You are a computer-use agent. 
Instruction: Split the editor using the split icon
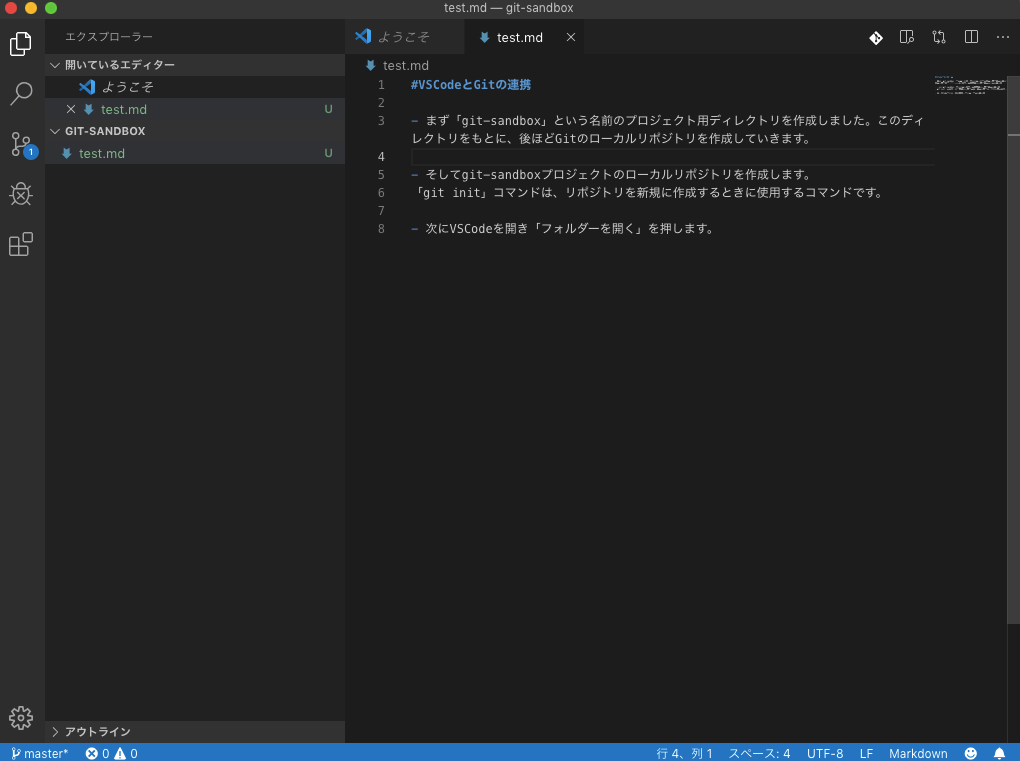pos(970,37)
